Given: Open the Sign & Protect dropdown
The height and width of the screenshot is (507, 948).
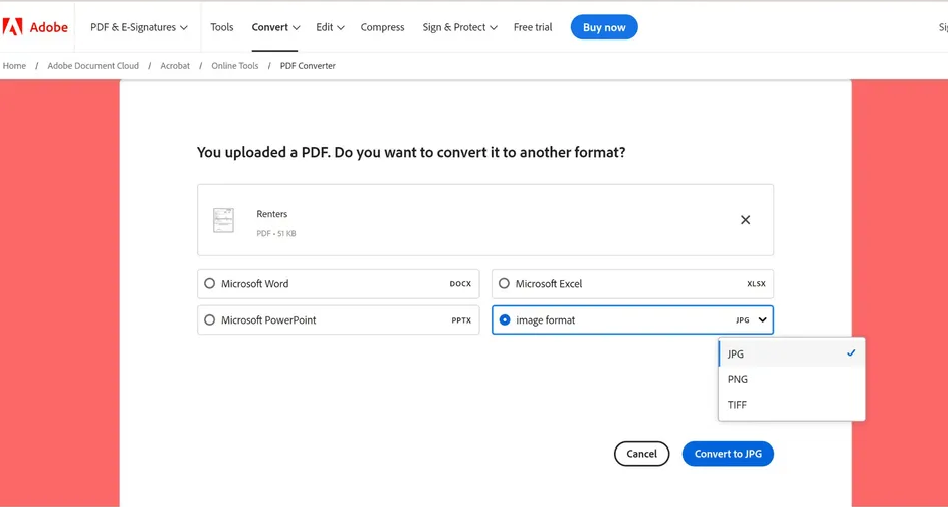Looking at the screenshot, I should (x=459, y=27).
